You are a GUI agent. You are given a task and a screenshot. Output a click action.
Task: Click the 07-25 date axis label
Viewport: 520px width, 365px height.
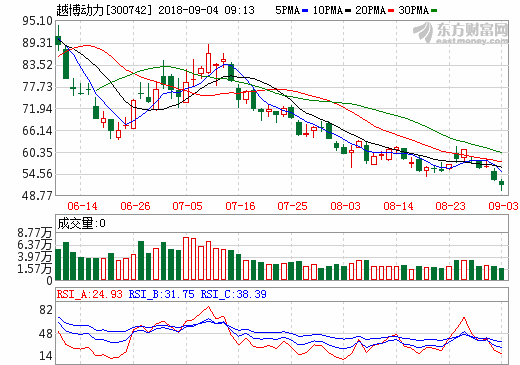pos(292,206)
